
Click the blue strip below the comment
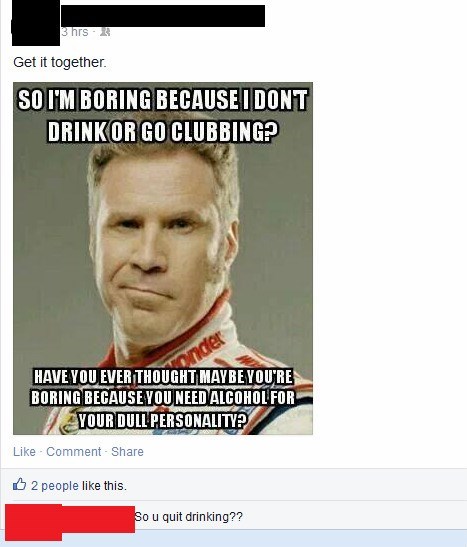pos(233,538)
